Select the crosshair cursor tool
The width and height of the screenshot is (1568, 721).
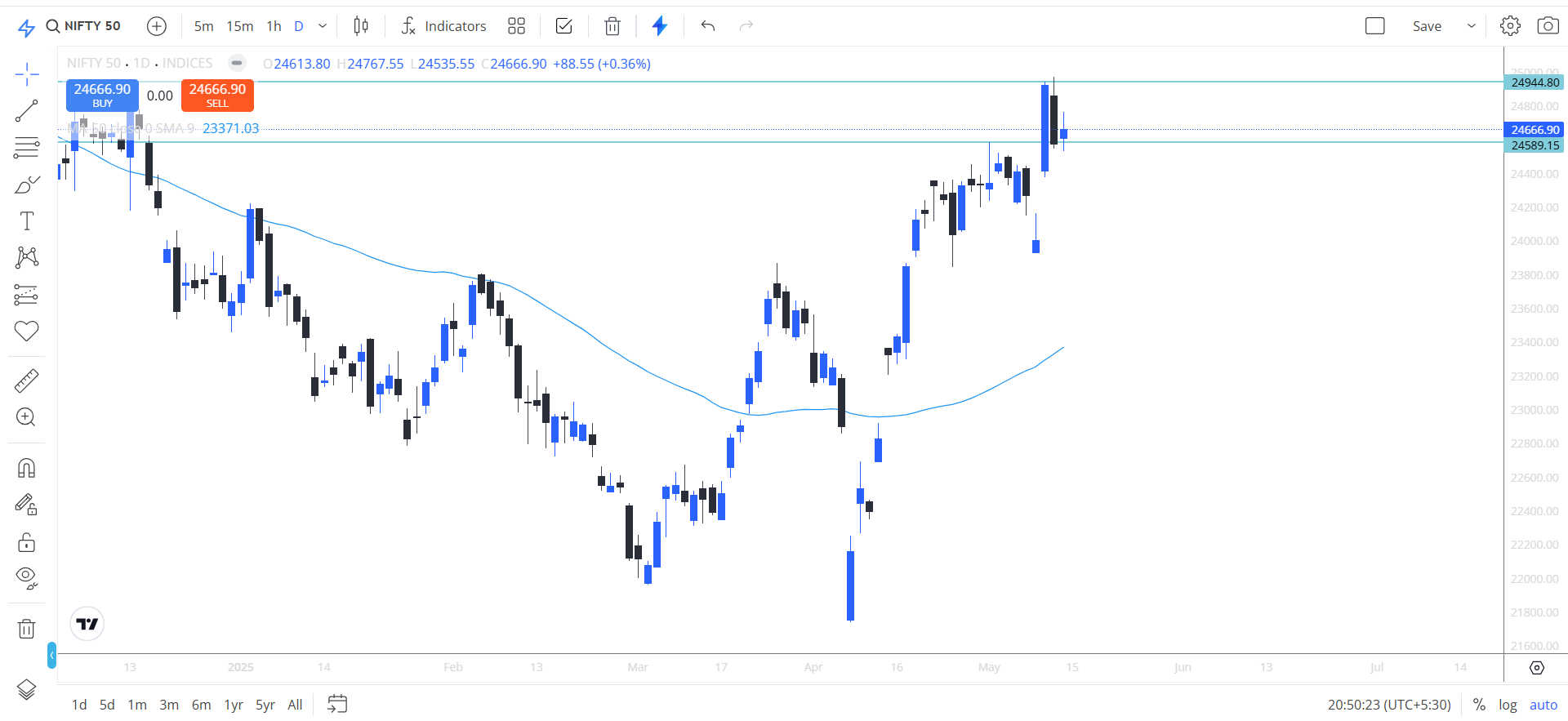[27, 74]
